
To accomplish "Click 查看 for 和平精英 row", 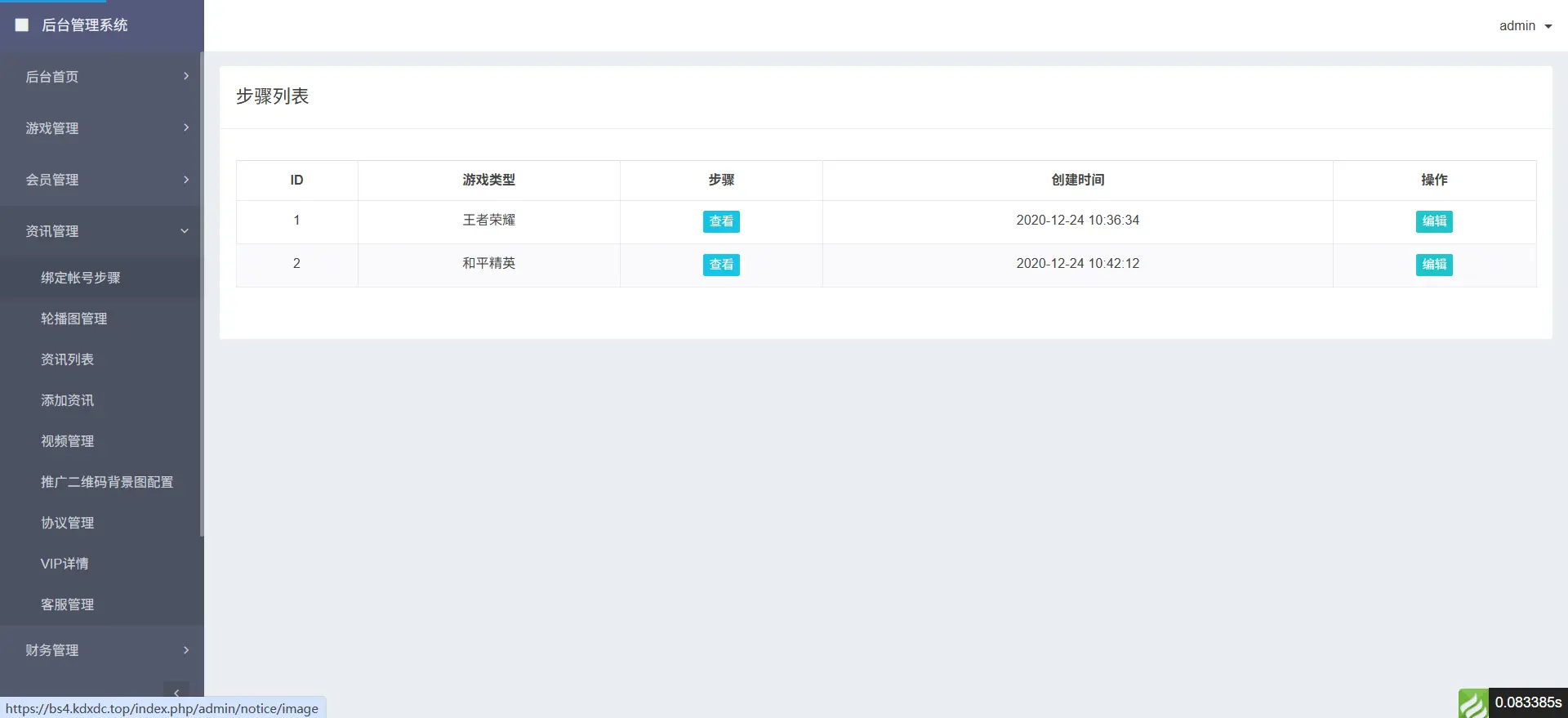I will (721, 265).
